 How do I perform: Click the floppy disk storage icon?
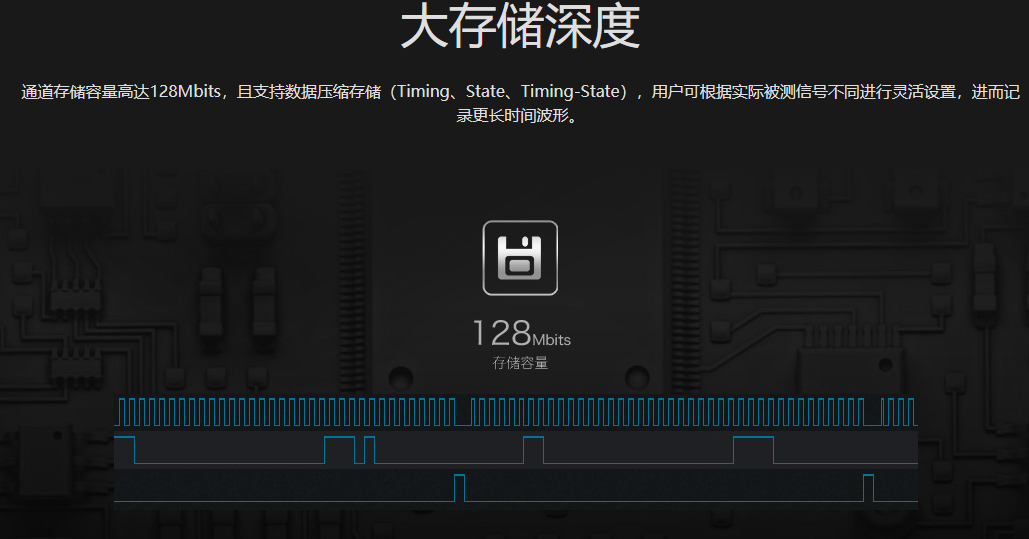[x=520, y=258]
